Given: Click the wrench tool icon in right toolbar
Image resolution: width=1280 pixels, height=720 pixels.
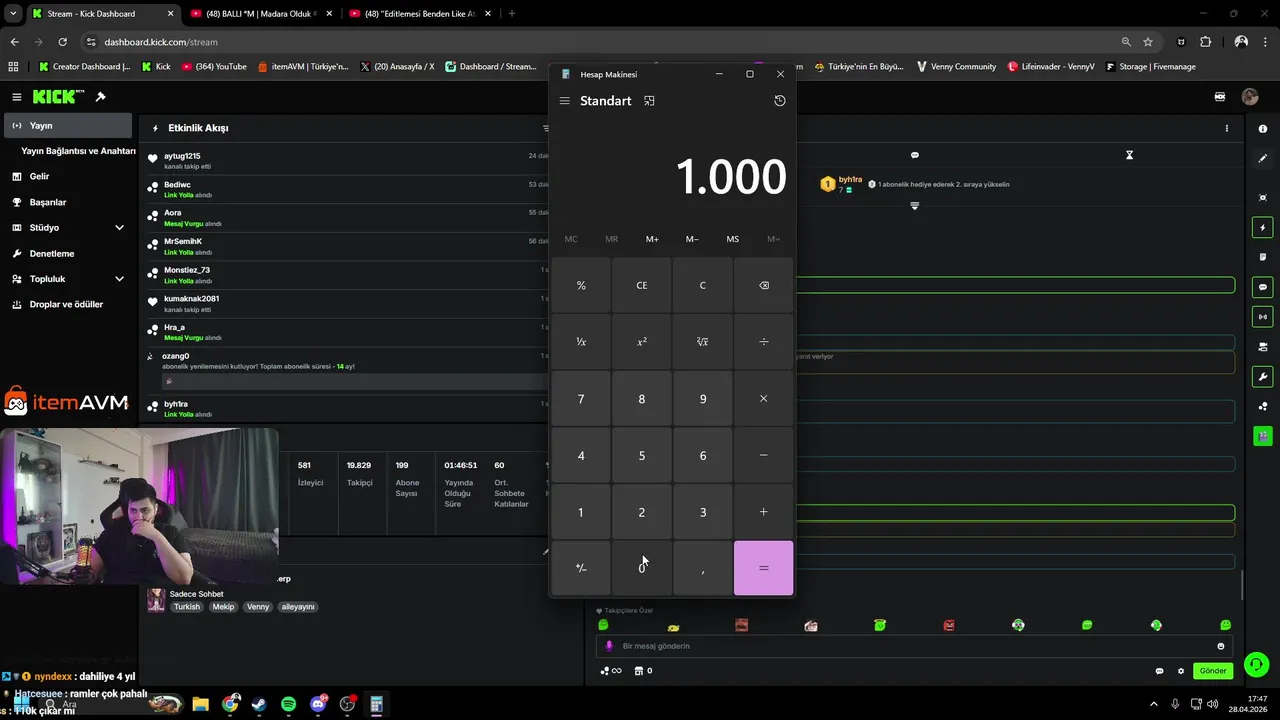Looking at the screenshot, I should pyautogui.click(x=1263, y=377).
